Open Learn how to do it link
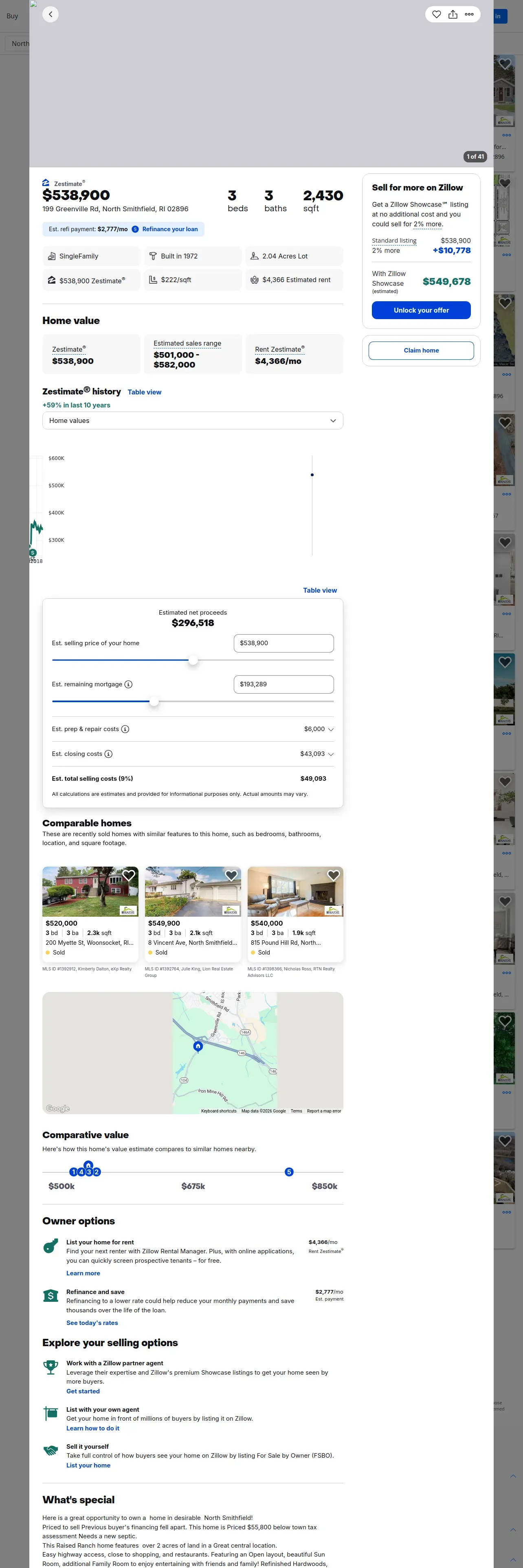Screen dimensions: 523x1568 click(92, 1428)
